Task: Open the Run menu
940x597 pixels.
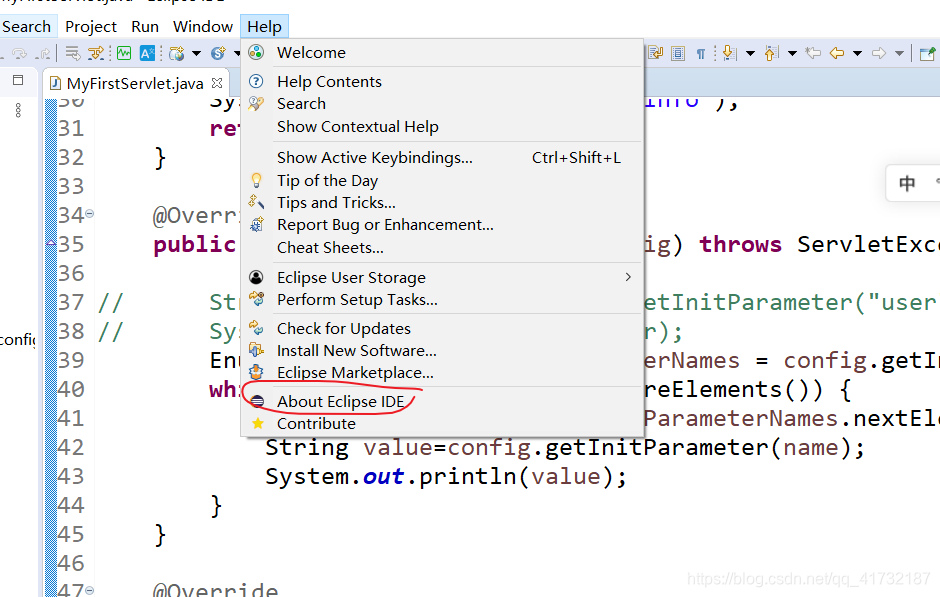Action: click(x=145, y=27)
